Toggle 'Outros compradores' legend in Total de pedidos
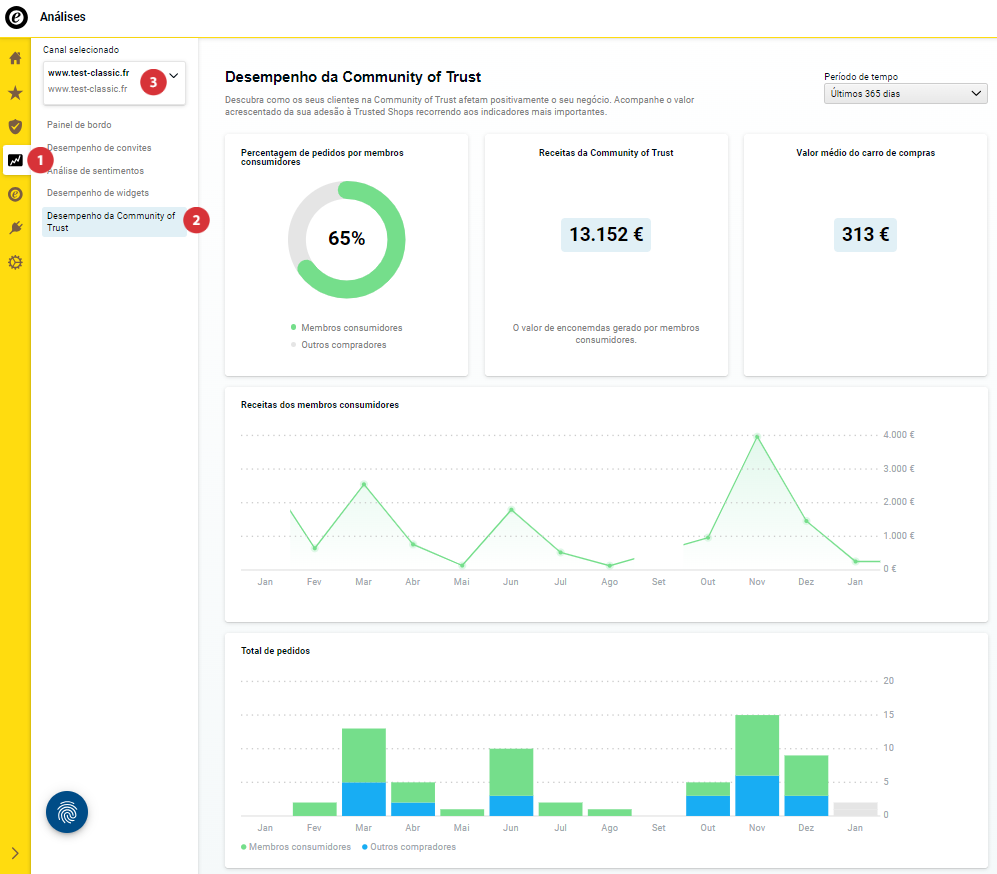997x874 pixels. 412,847
